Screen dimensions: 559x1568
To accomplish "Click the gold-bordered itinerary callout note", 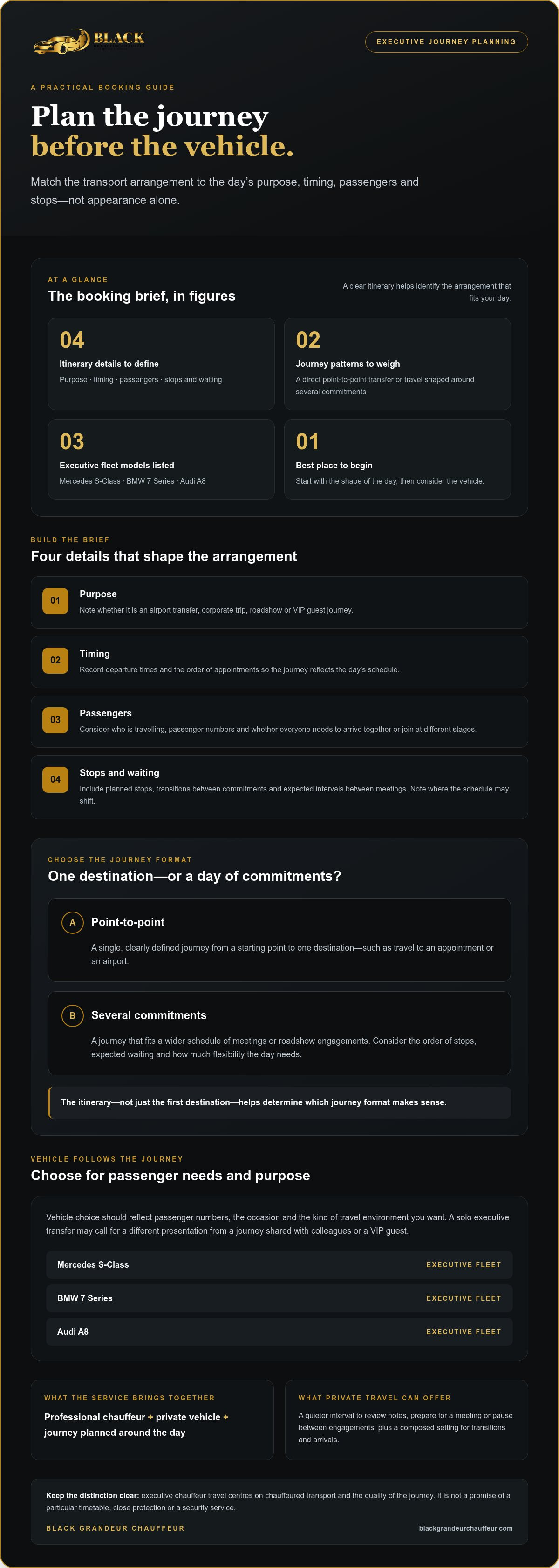I will [279, 1102].
